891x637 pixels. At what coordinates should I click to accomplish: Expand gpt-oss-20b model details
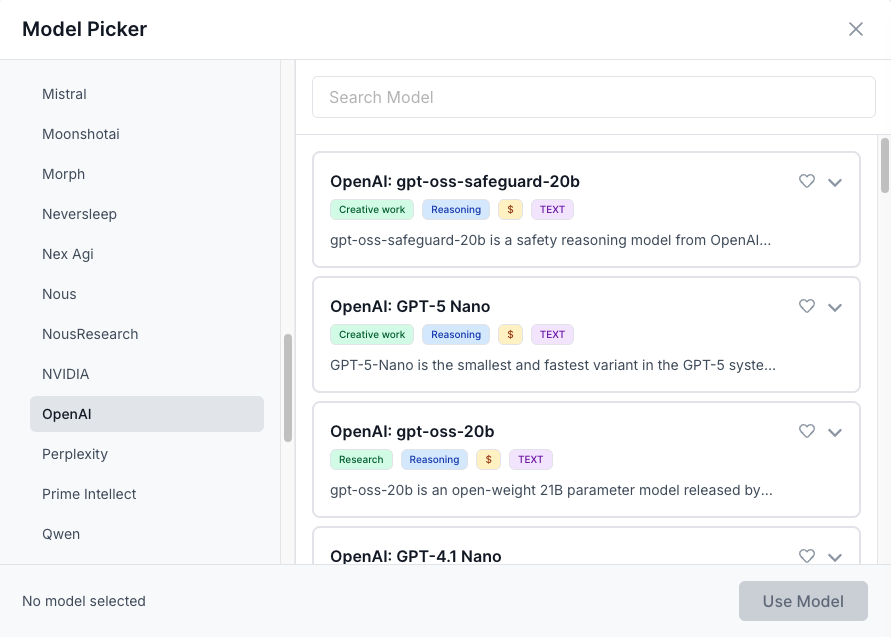click(835, 432)
